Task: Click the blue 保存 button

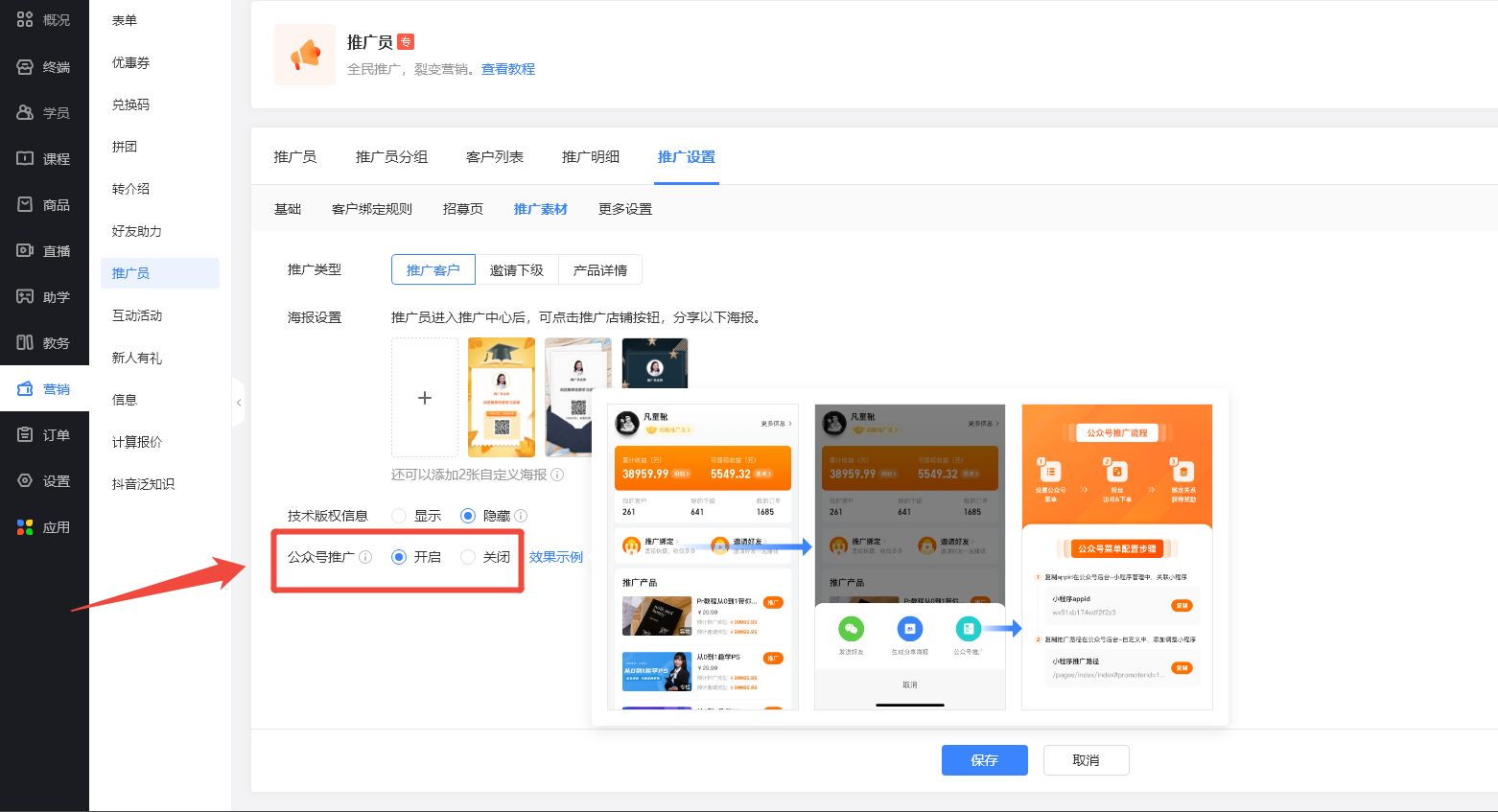Action: click(x=984, y=760)
